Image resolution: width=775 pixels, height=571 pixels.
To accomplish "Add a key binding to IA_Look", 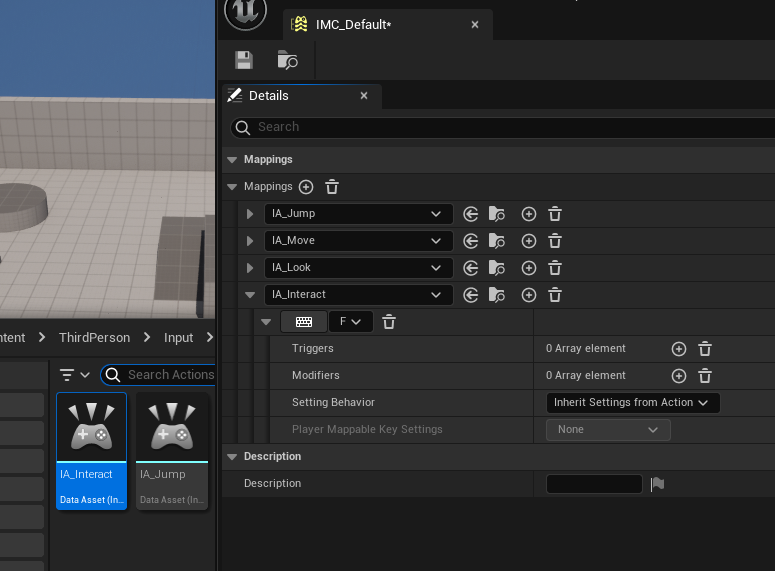I will click(x=529, y=268).
